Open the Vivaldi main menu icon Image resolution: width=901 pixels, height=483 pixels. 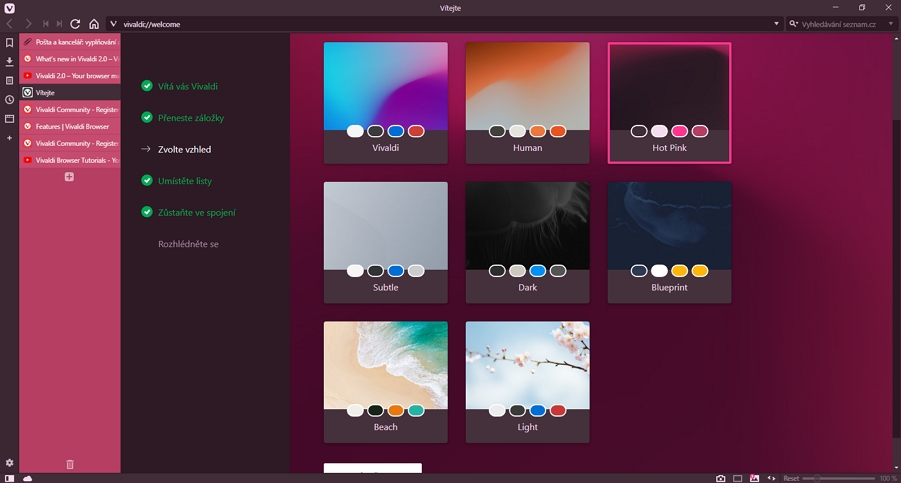pos(9,8)
